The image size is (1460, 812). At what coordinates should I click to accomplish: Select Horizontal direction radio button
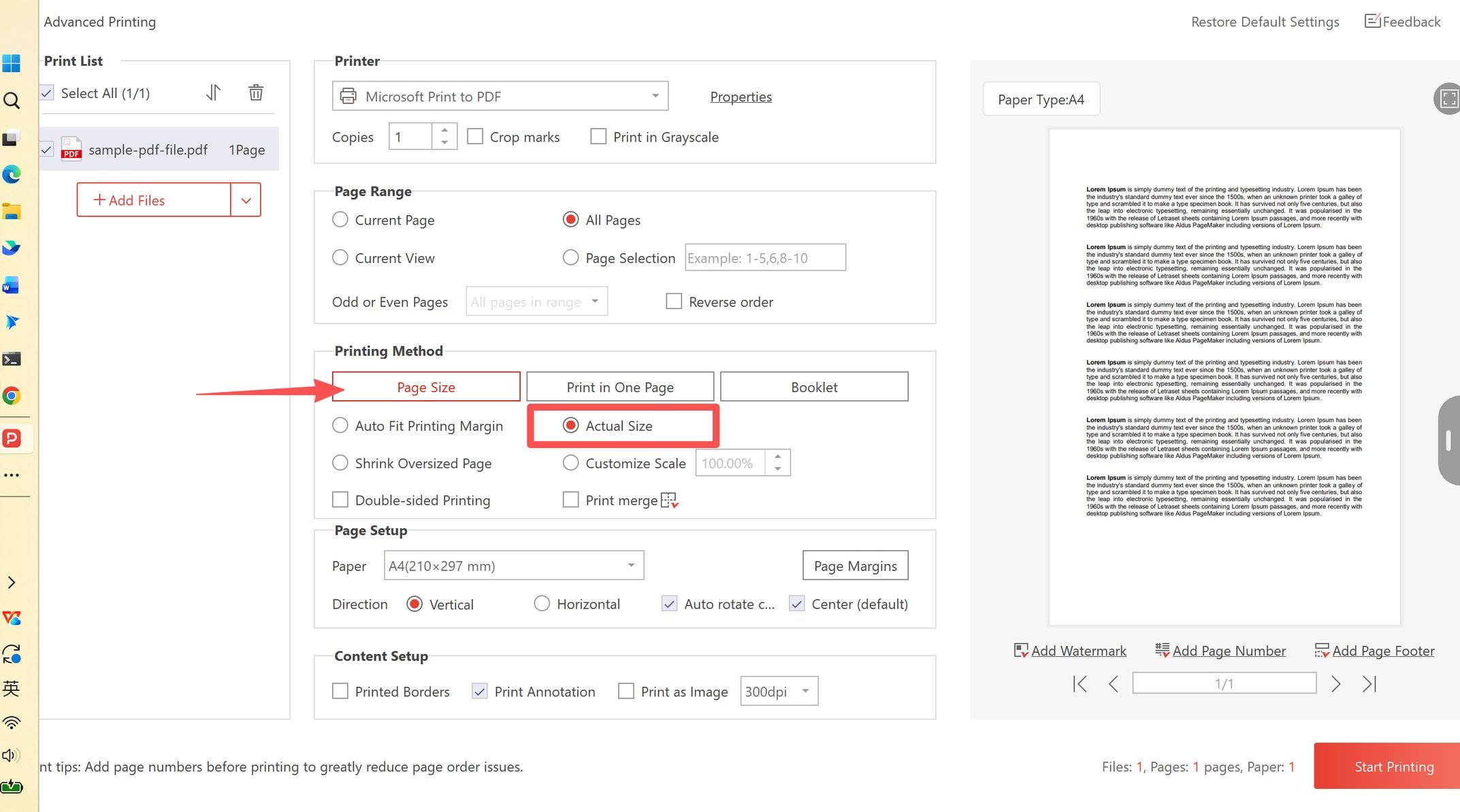pos(542,604)
